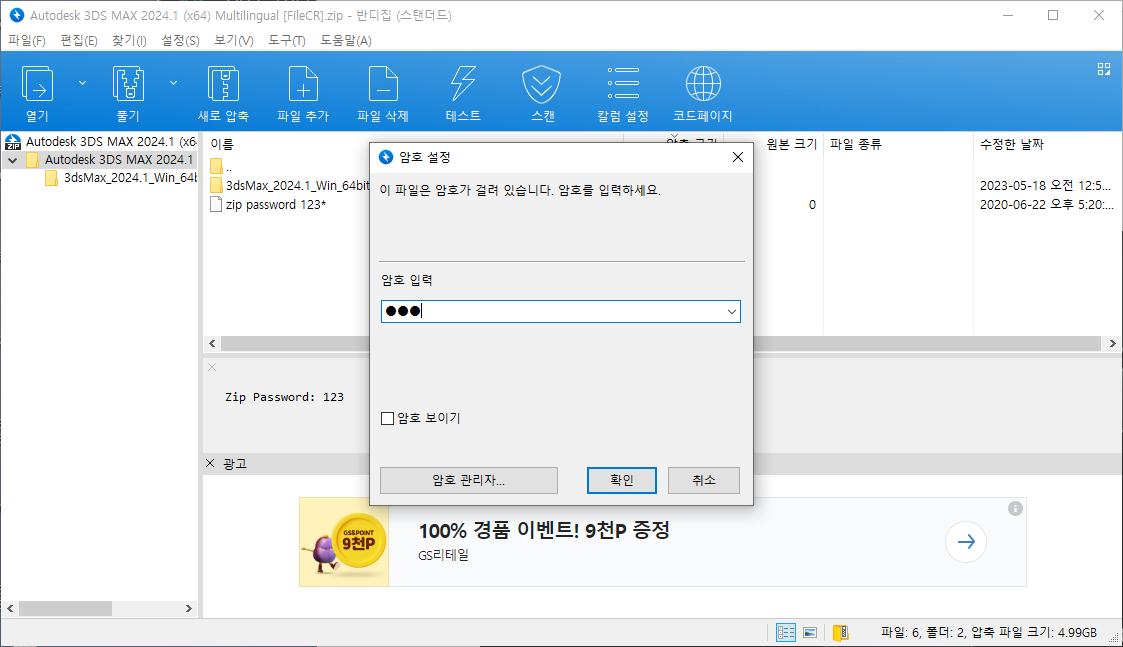Click the 코드페이지 (Codepage) globe icon
The width and height of the screenshot is (1123, 647).
point(703,84)
